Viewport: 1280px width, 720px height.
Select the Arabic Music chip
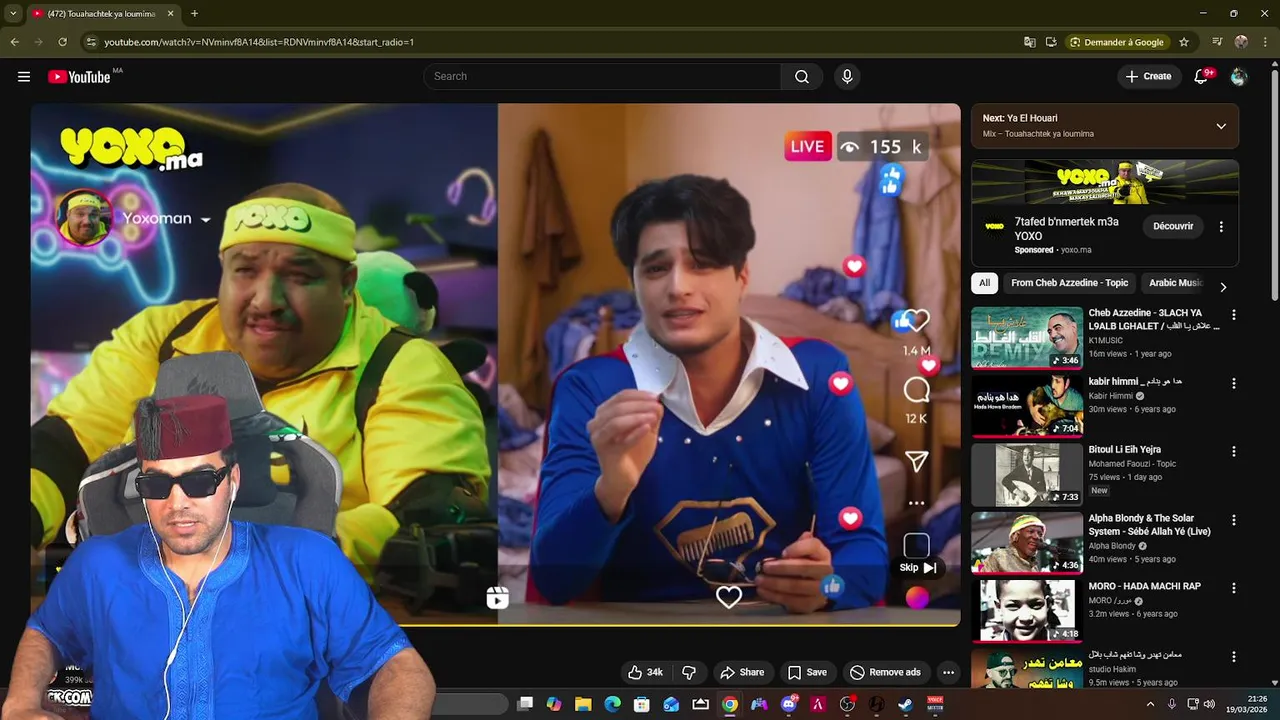click(x=1175, y=283)
